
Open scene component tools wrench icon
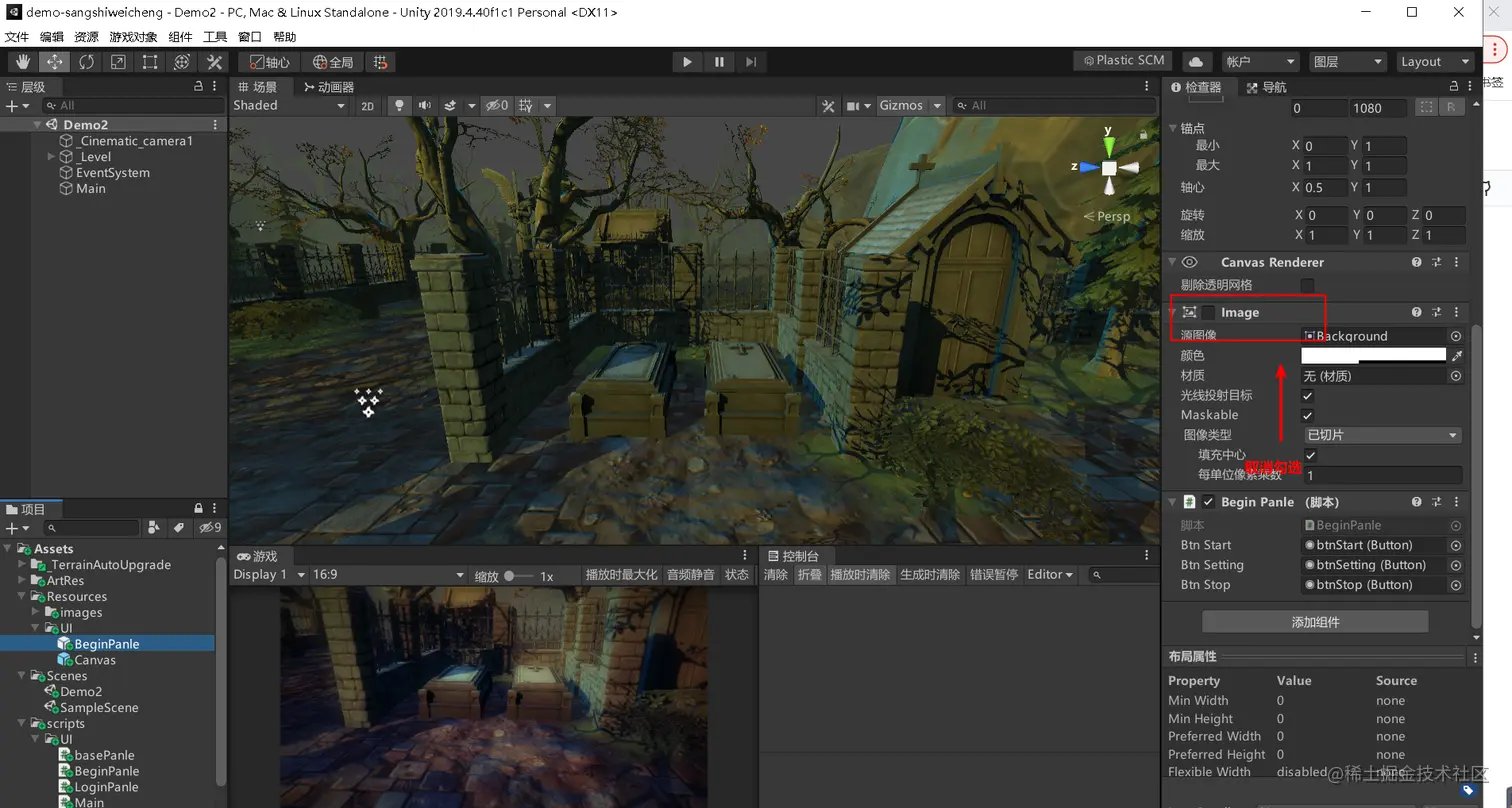pyautogui.click(x=828, y=105)
